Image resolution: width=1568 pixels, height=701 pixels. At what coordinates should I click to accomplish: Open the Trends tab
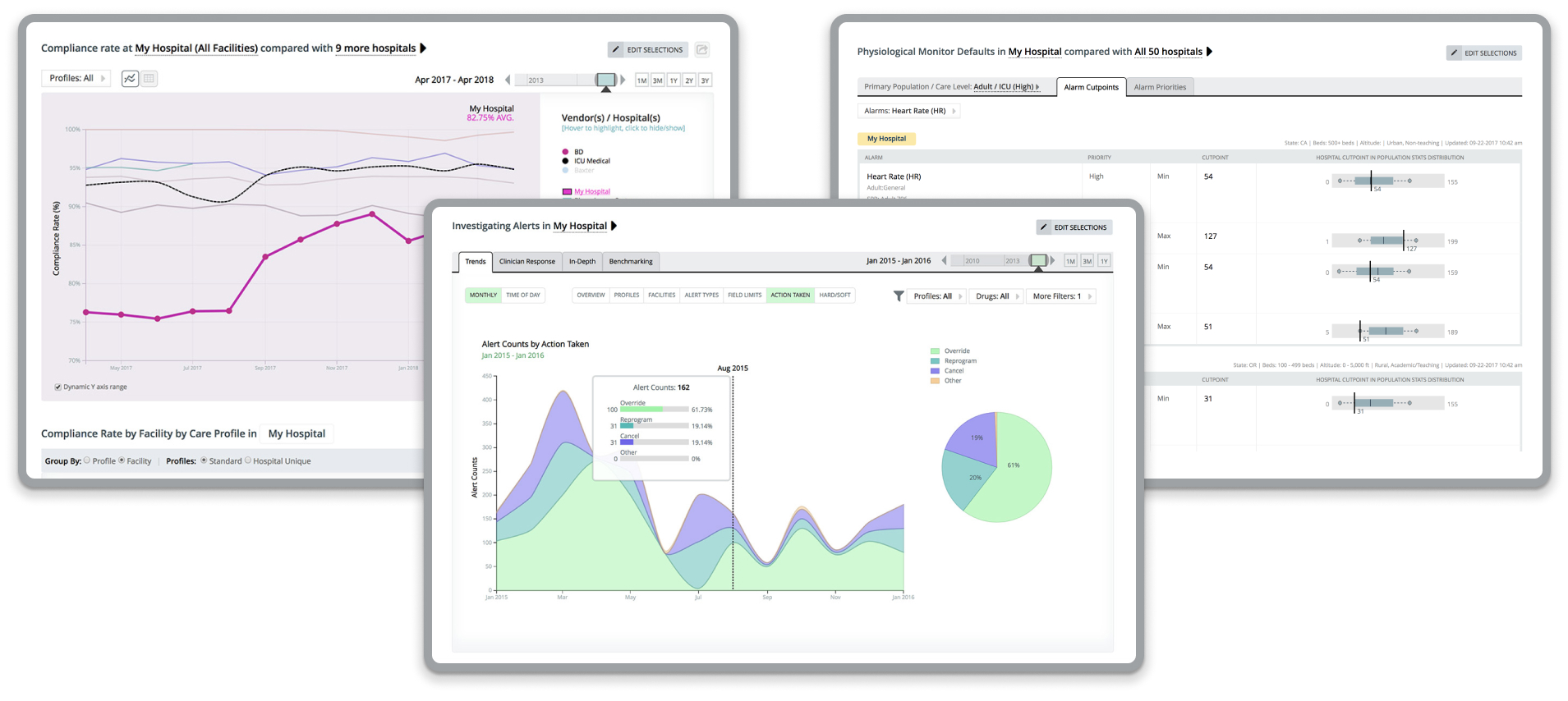tap(476, 262)
